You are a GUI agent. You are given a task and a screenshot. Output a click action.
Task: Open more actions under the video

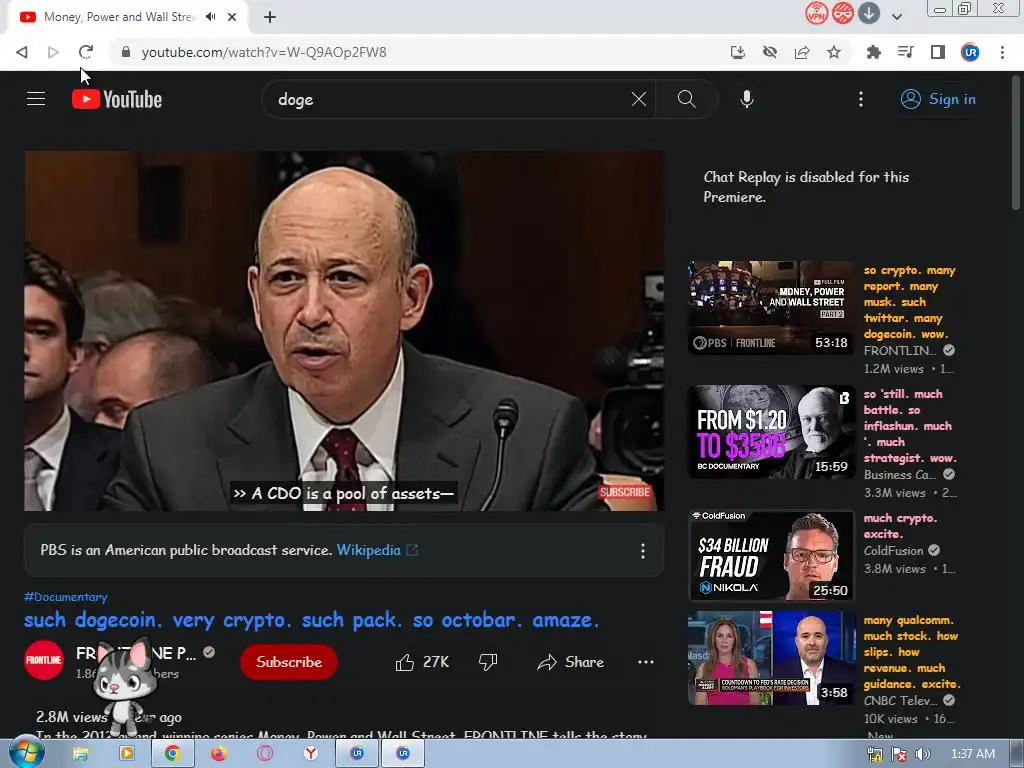tap(645, 662)
